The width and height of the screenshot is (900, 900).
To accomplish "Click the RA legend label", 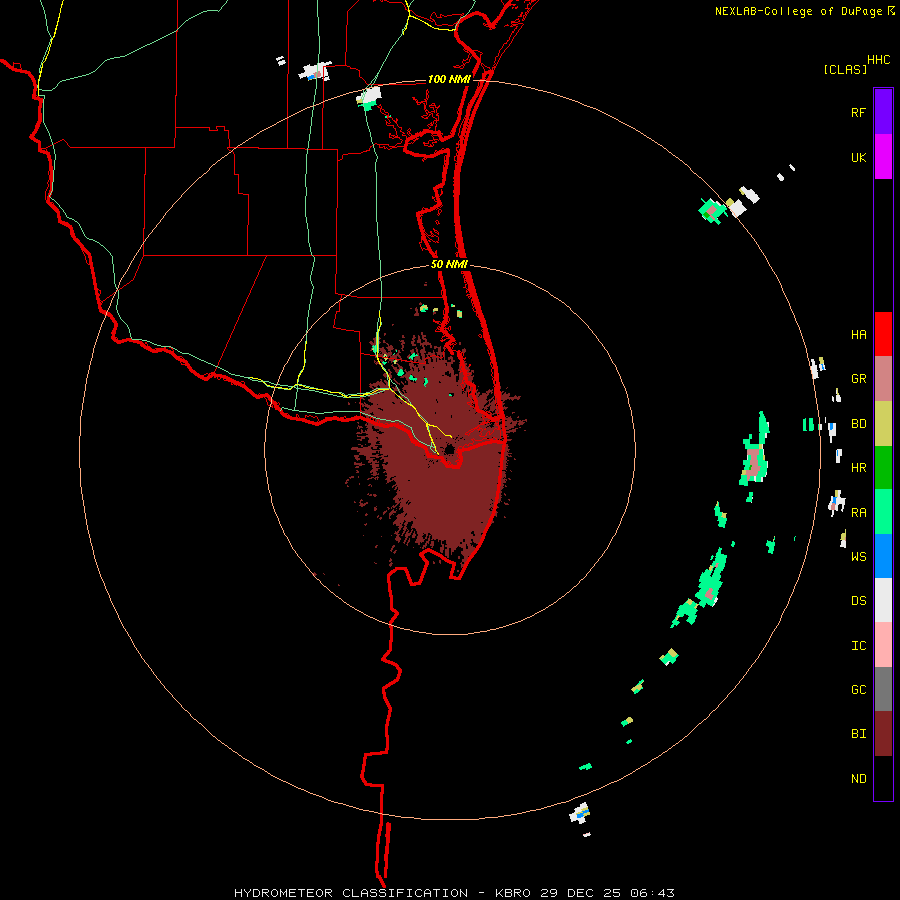I will pos(858,512).
